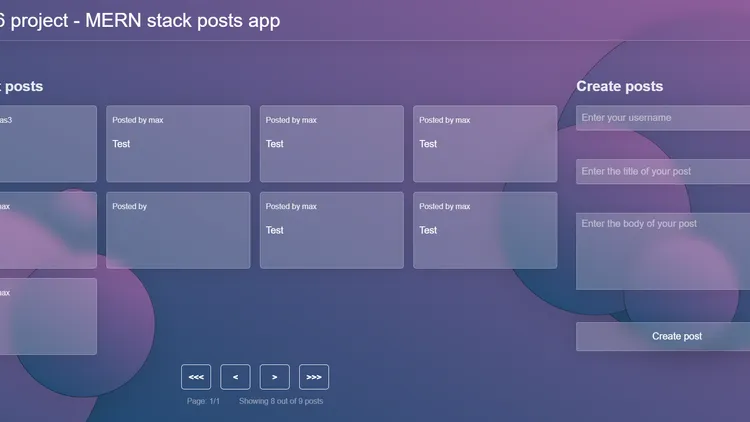Click the 'Create posts' heading

(619, 87)
